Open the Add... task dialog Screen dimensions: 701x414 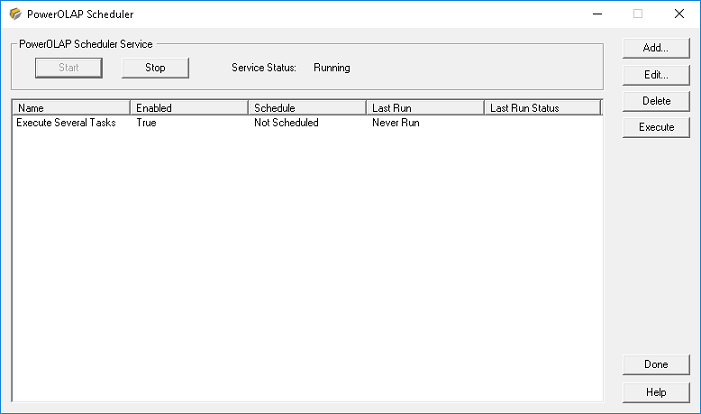(x=655, y=48)
